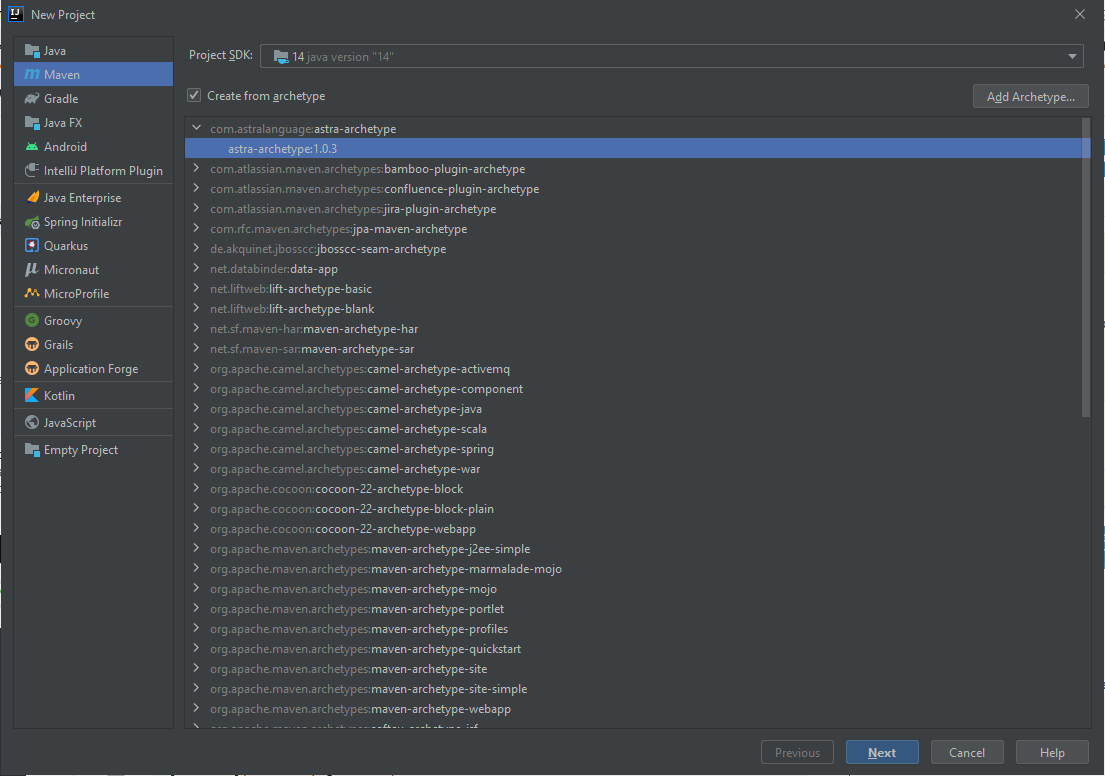This screenshot has height=776, width=1105.
Task: Click the Gradle elephant icon
Action: coord(32,99)
